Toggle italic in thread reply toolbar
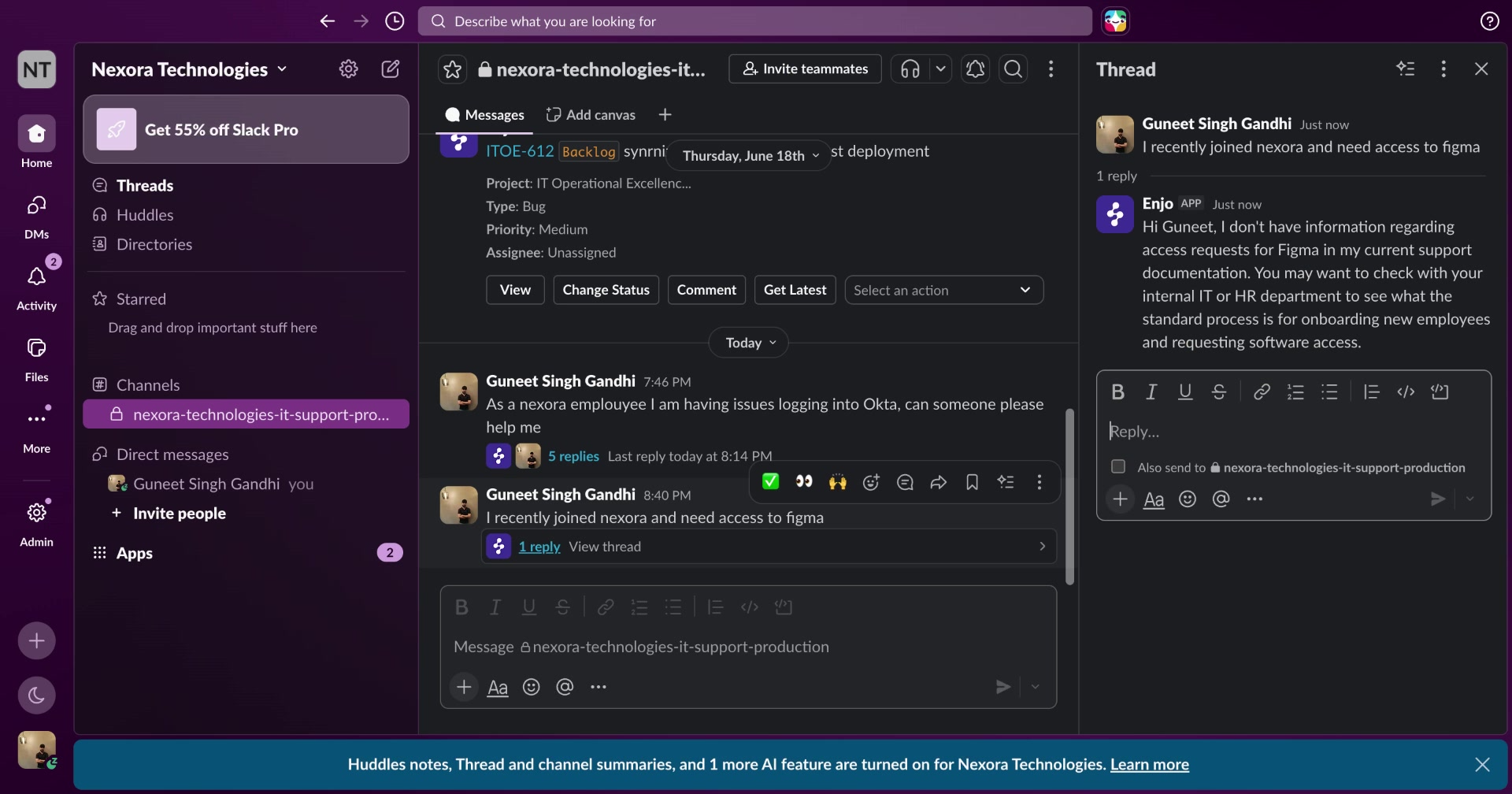The width and height of the screenshot is (1512, 794). 1151,391
